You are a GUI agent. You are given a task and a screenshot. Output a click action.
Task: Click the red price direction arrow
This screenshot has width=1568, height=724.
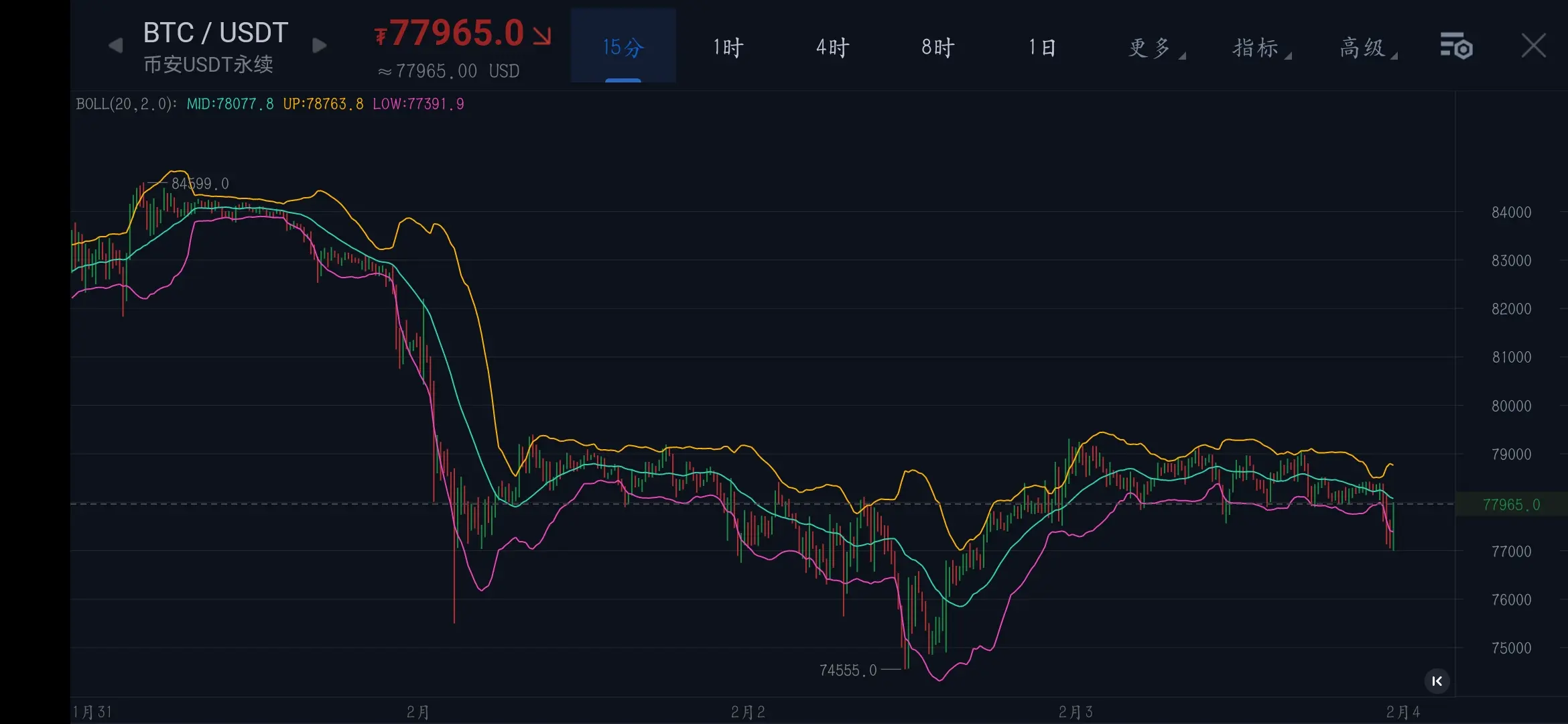pos(542,36)
